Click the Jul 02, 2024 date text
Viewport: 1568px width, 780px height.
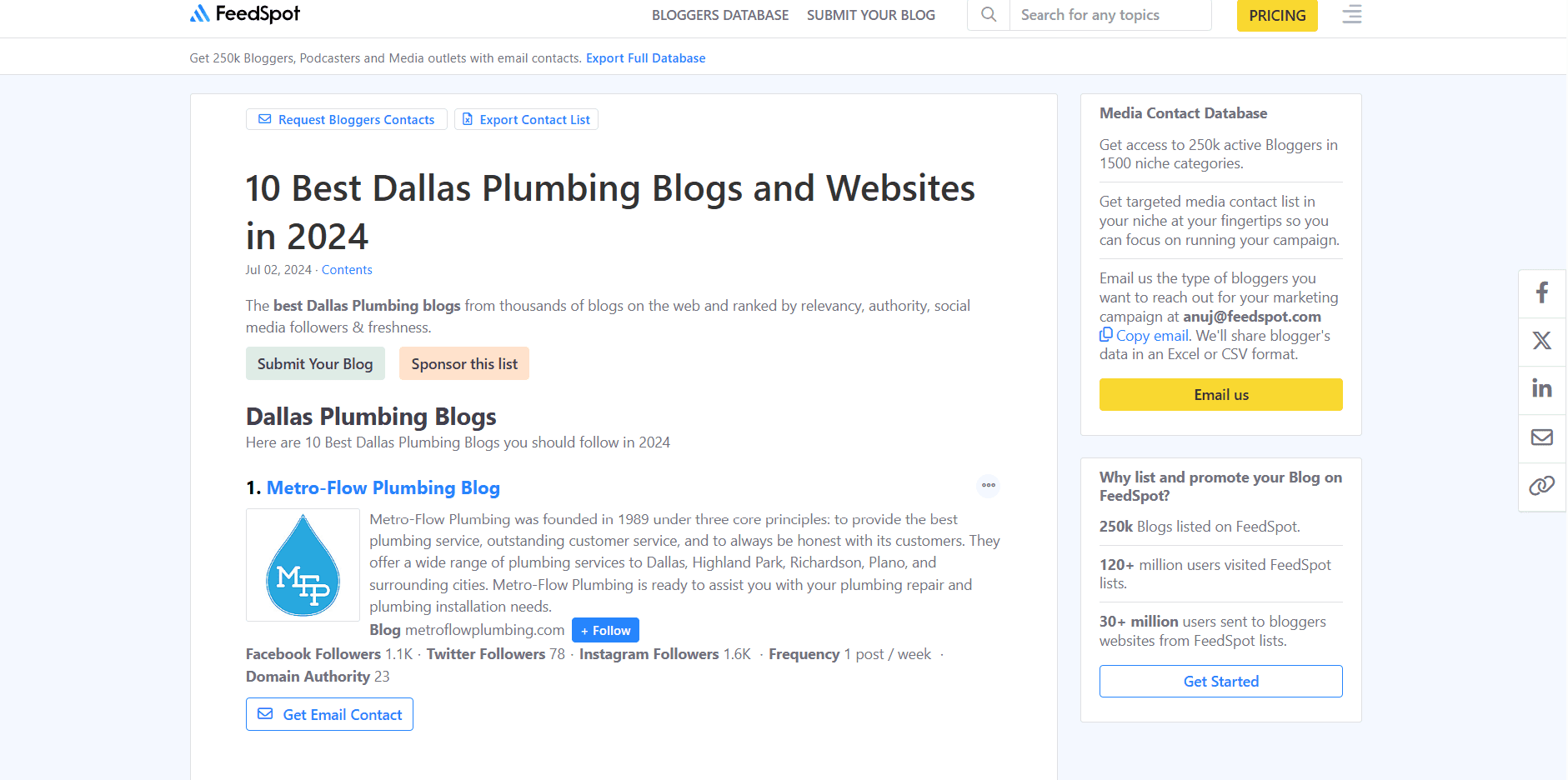pos(278,270)
